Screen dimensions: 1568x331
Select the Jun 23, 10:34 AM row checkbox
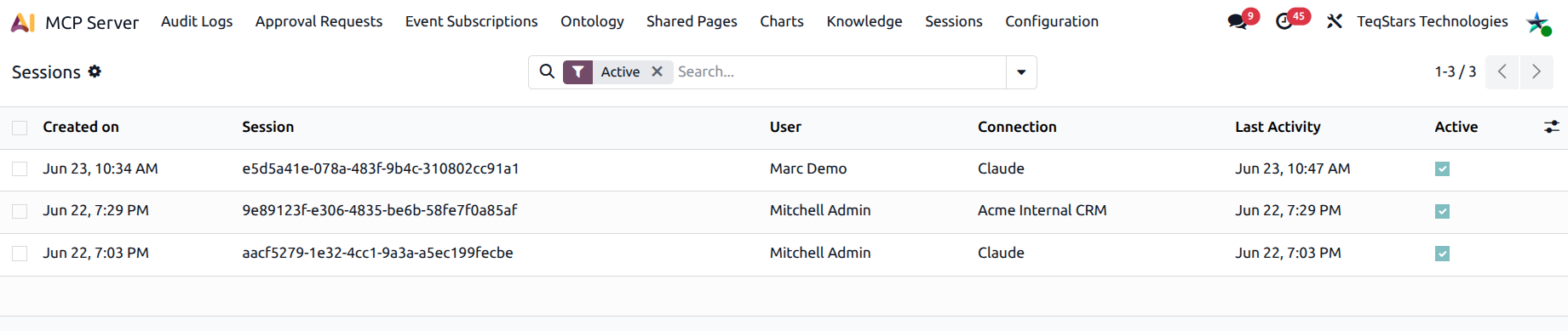(x=20, y=169)
